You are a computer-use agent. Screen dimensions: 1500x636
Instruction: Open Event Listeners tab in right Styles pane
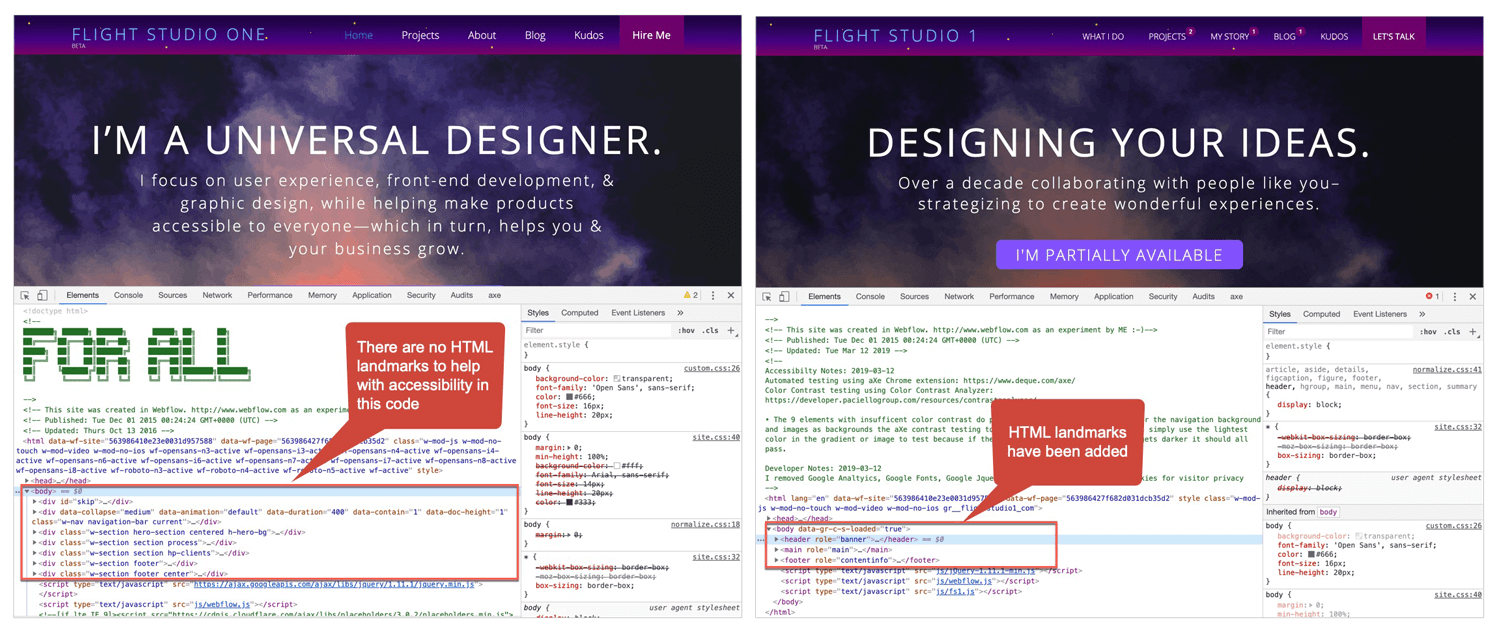(1380, 314)
